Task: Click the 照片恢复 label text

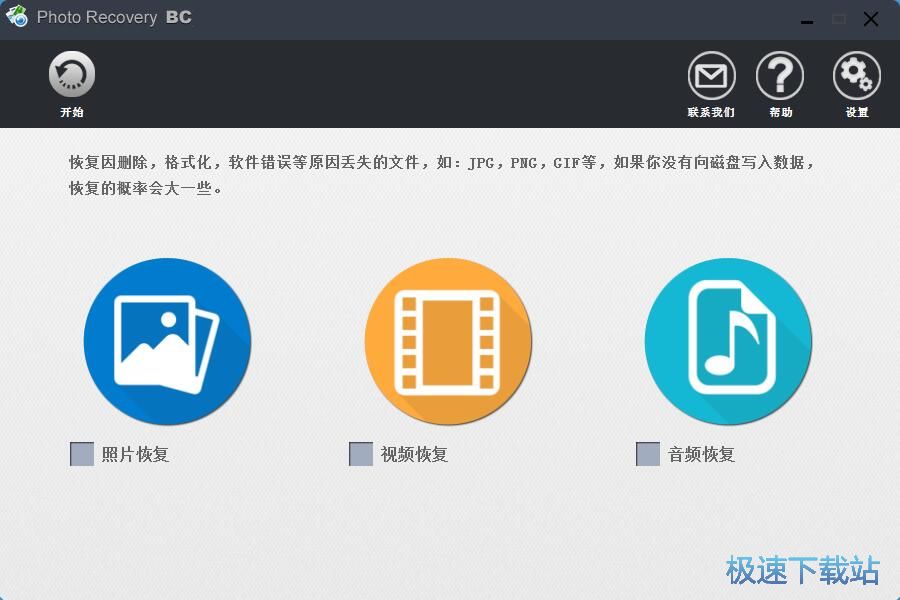Action: point(135,454)
